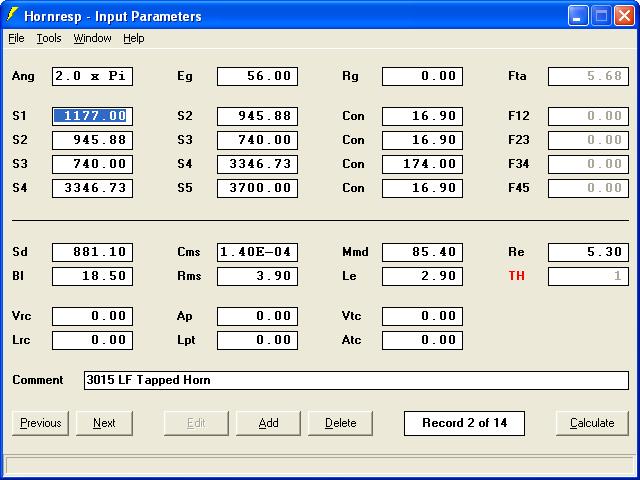Open the File menu
Image resolution: width=640 pixels, height=480 pixels.
click(16, 38)
